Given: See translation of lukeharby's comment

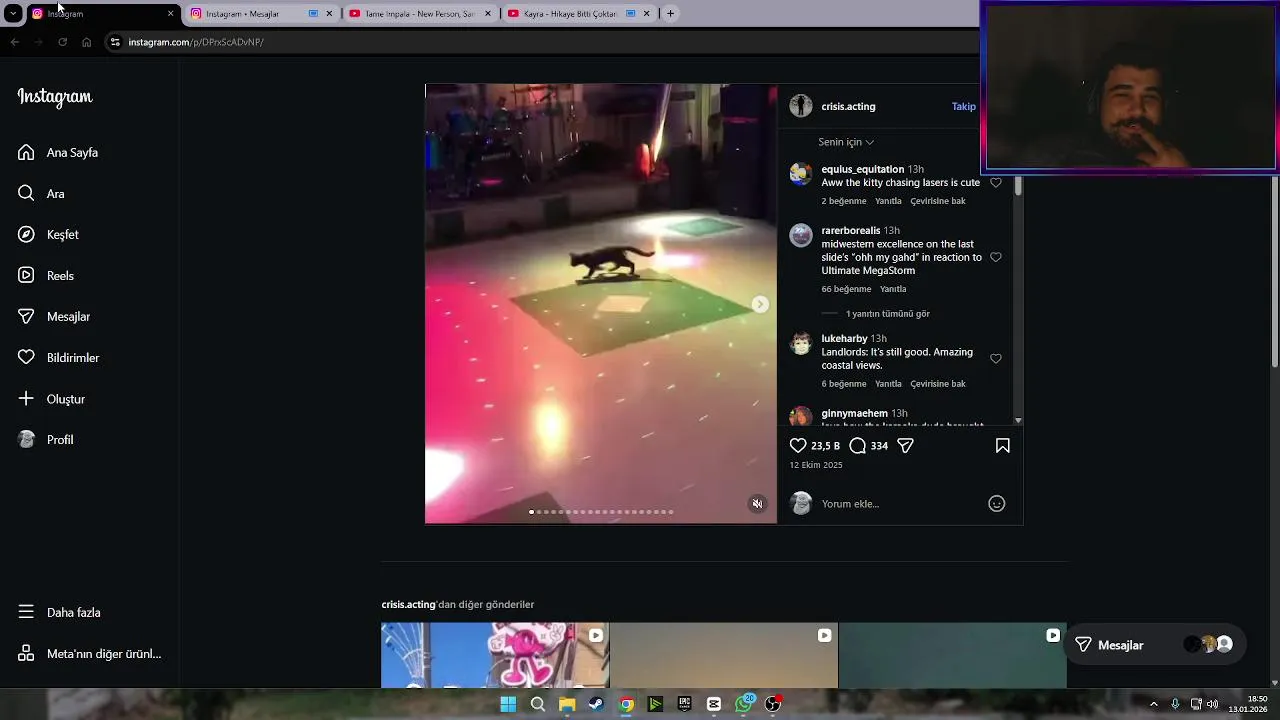Looking at the screenshot, I should [x=938, y=384].
